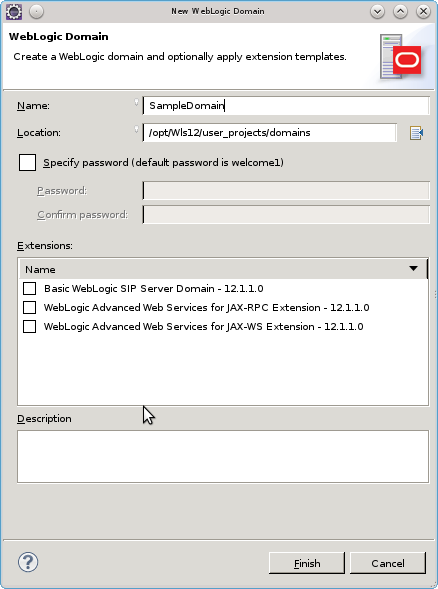Click the down-chevron minimize window button
Image resolution: width=438 pixels, height=589 pixels.
click(x=377, y=12)
